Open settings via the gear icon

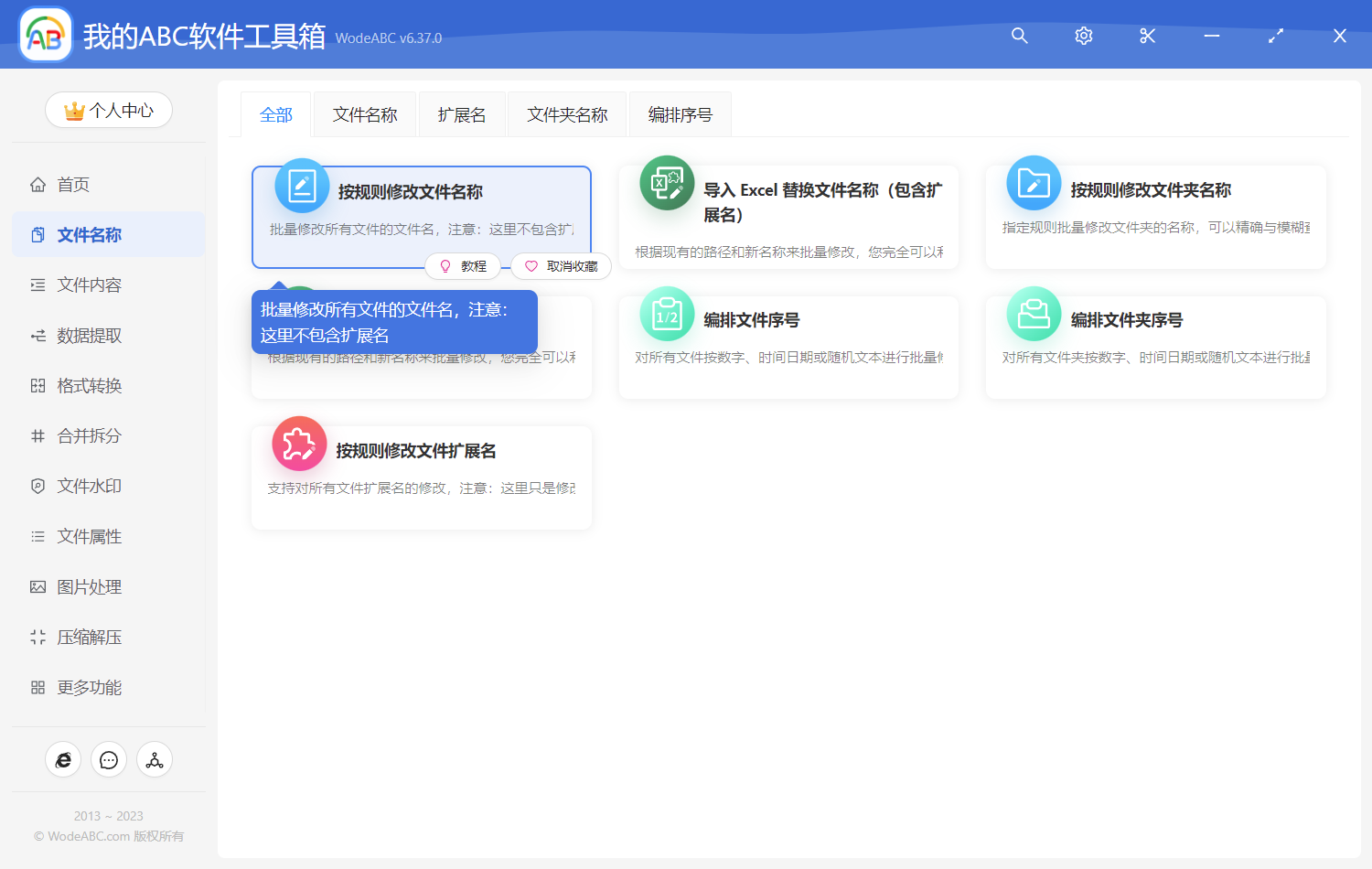coord(1083,36)
